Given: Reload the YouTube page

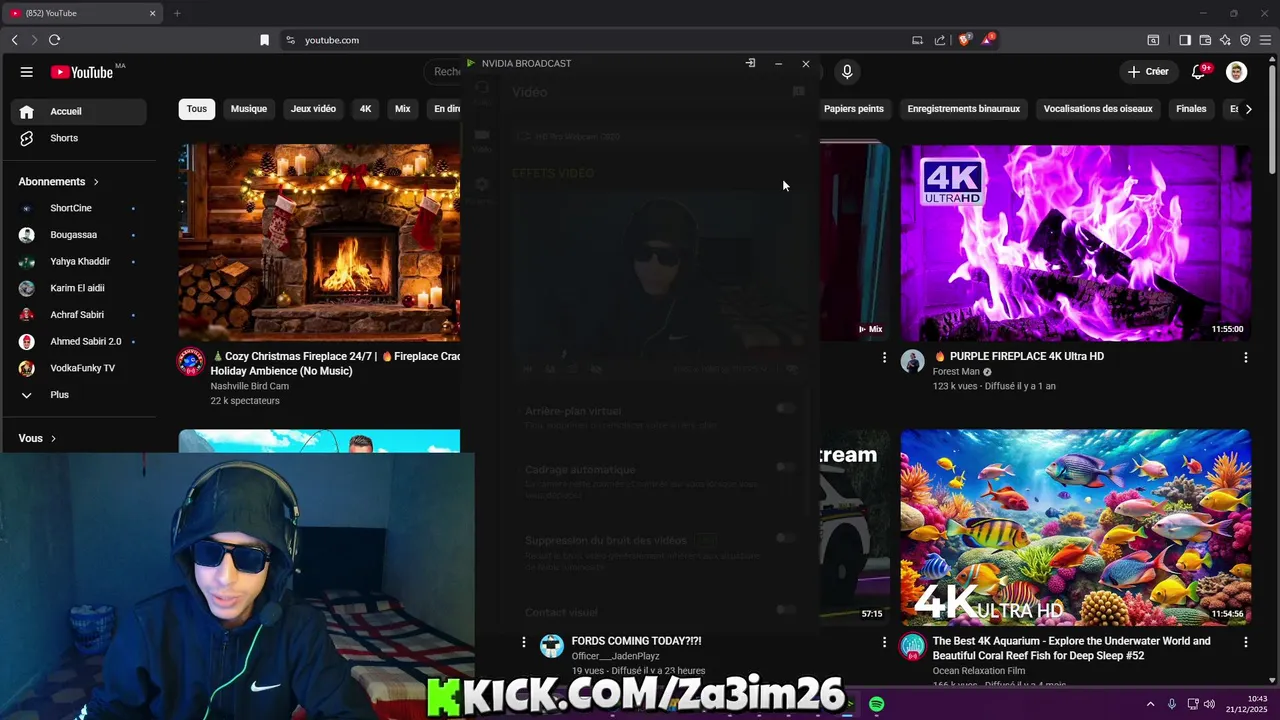Looking at the screenshot, I should click(x=54, y=40).
